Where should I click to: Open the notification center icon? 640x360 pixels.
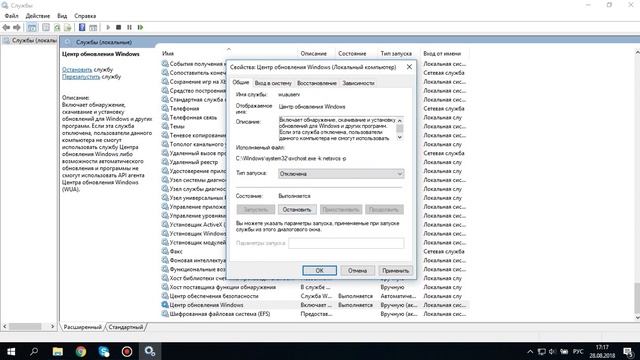629,351
